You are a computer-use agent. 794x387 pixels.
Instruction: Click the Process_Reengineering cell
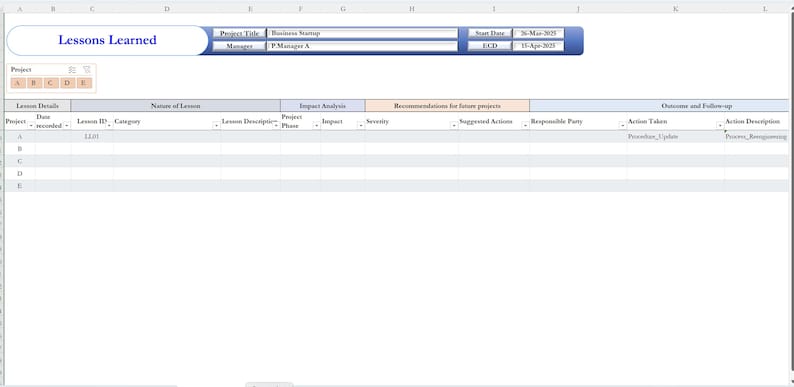coord(756,137)
